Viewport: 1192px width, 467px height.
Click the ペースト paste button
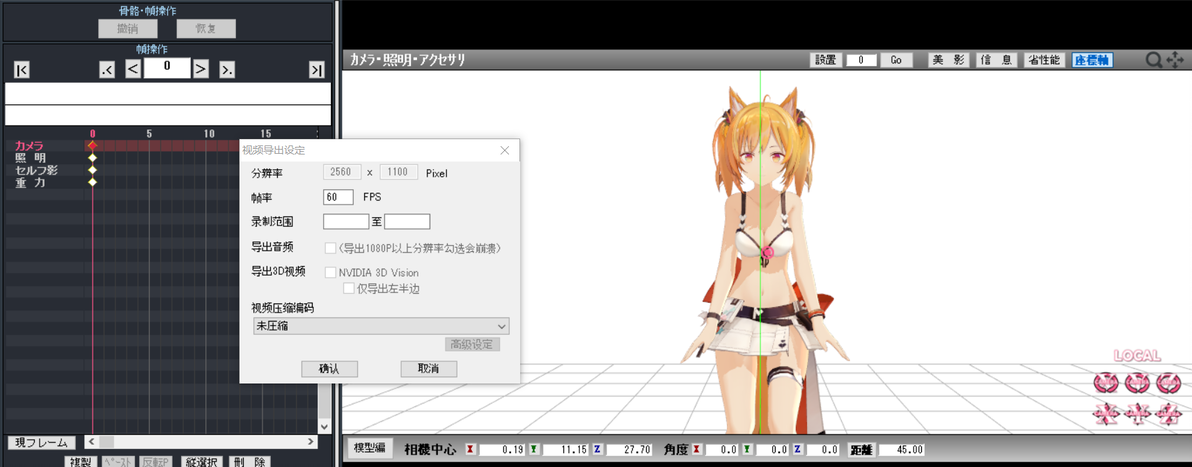click(x=119, y=461)
